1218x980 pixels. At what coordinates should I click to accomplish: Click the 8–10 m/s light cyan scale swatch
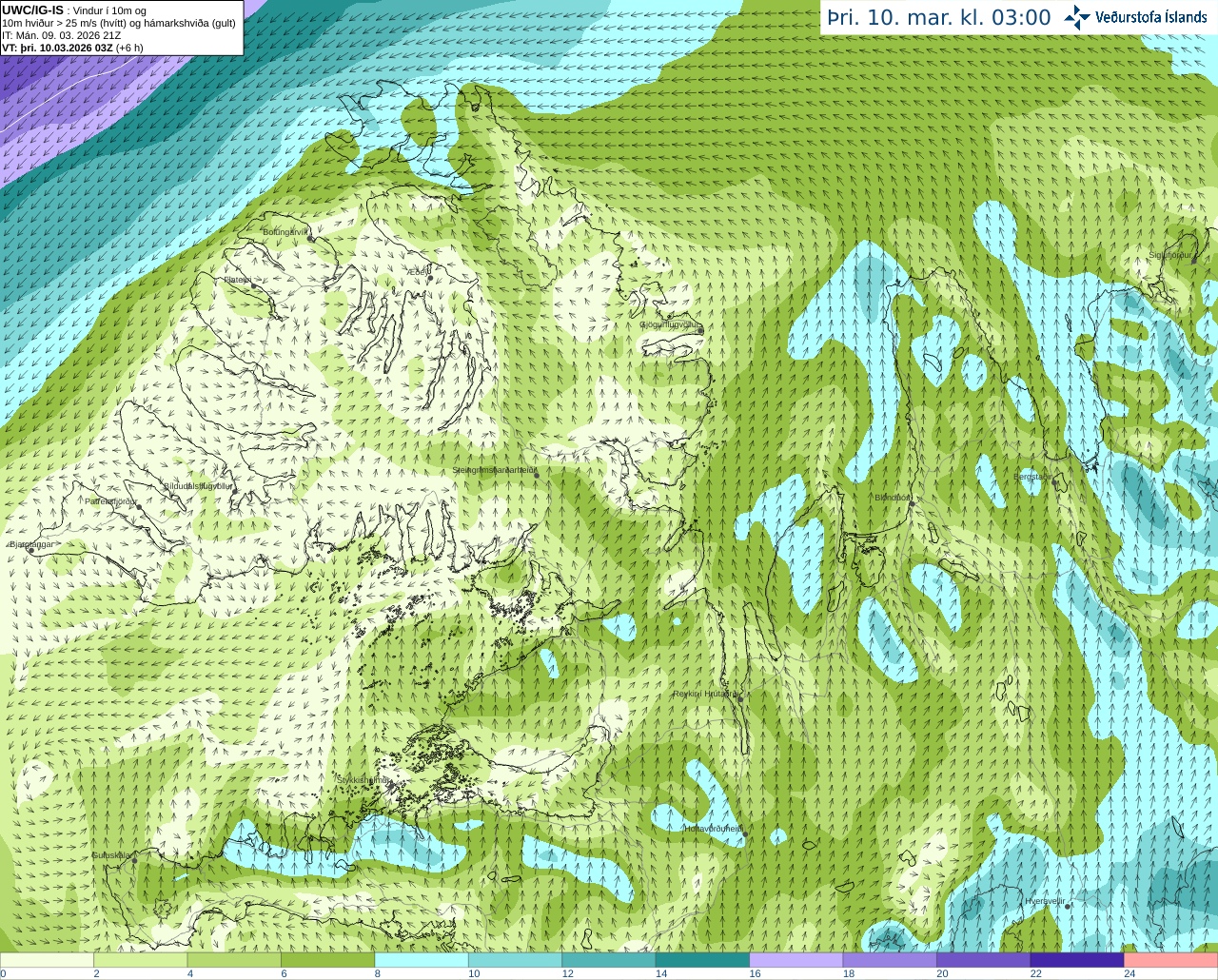pyautogui.click(x=422, y=960)
